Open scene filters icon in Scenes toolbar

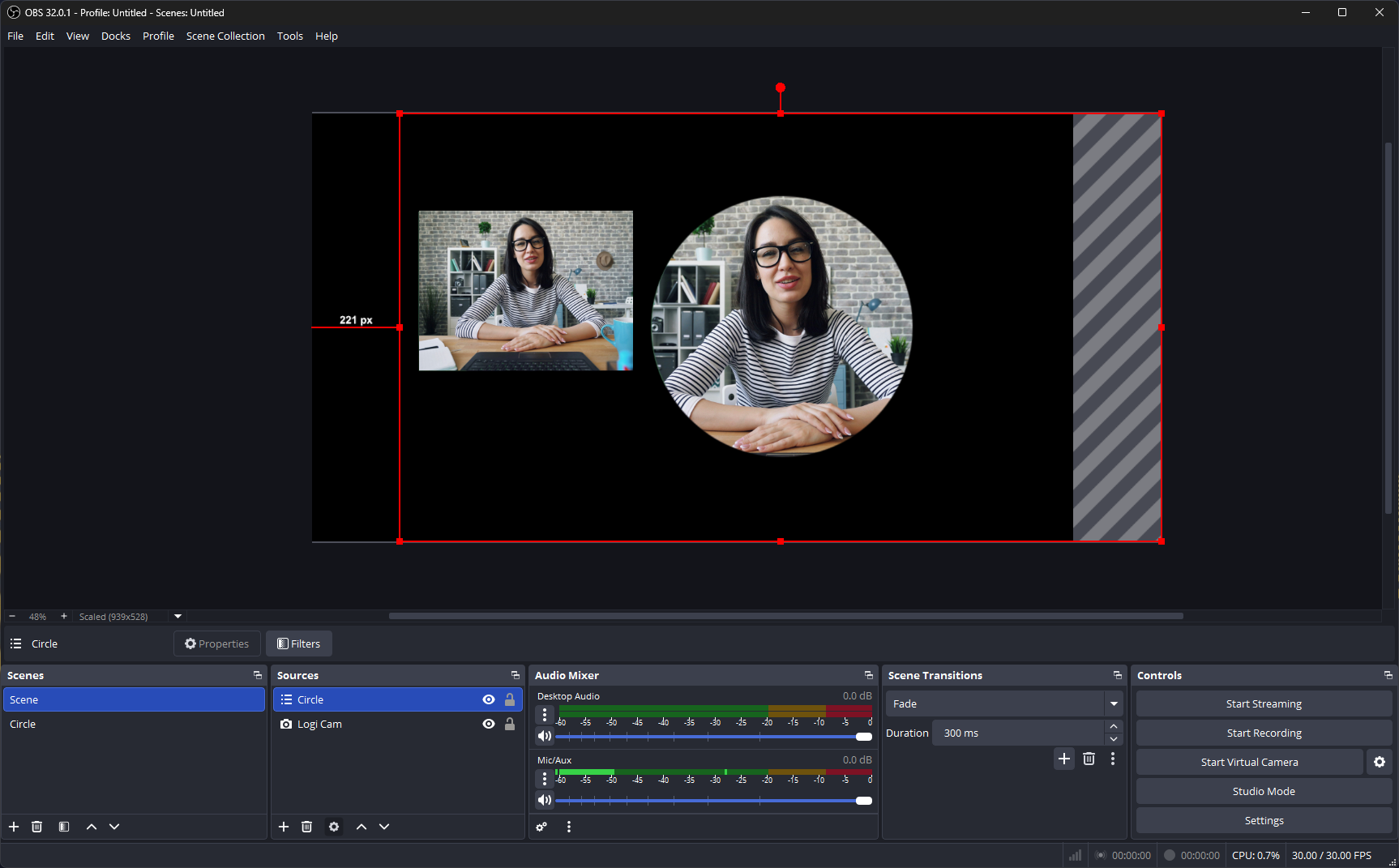pos(64,827)
